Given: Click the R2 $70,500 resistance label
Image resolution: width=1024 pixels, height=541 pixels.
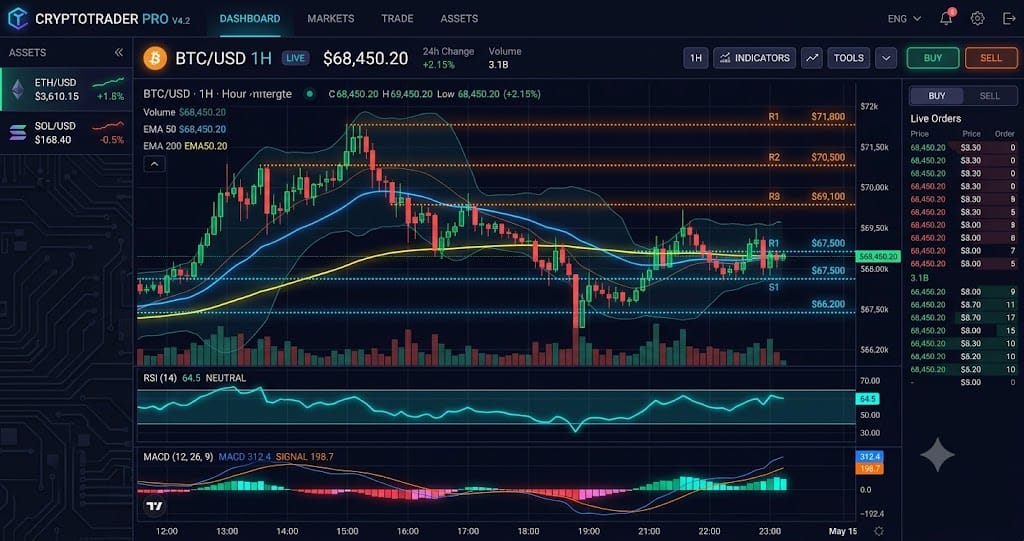Looking at the screenshot, I should click(x=807, y=157).
